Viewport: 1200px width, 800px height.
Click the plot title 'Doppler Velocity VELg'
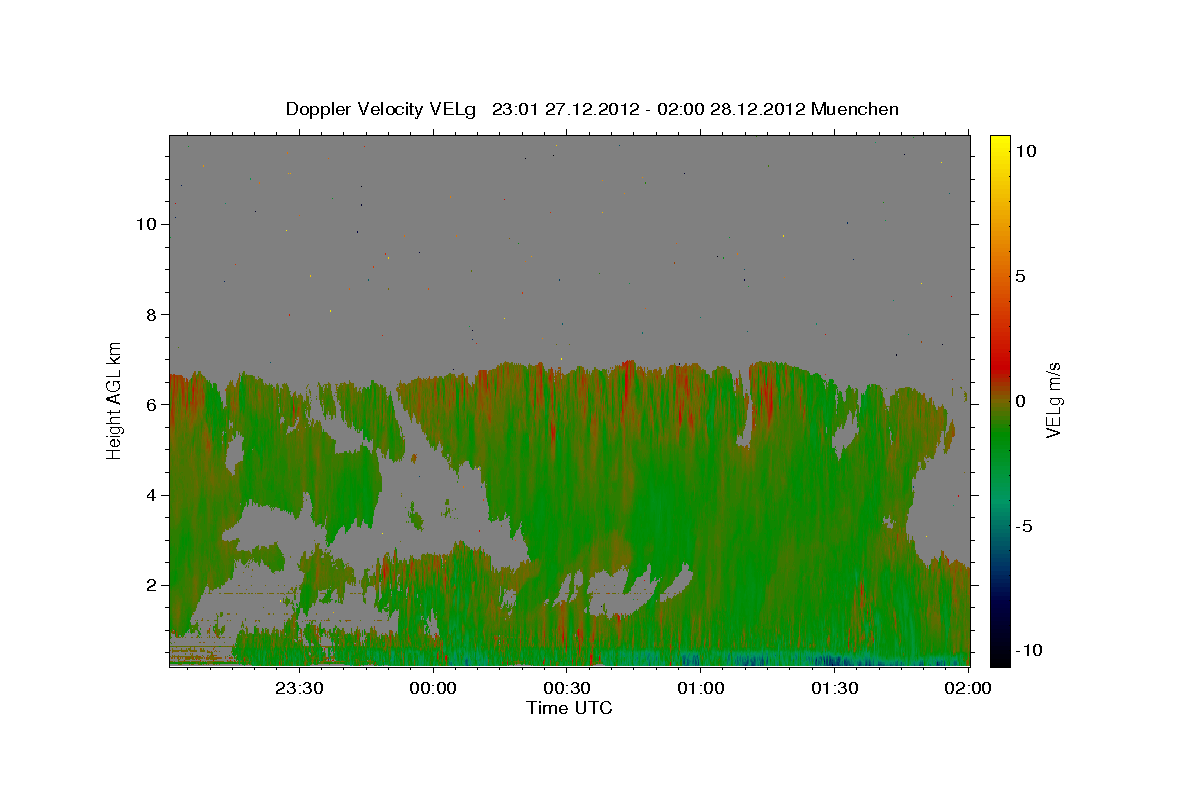382,109
